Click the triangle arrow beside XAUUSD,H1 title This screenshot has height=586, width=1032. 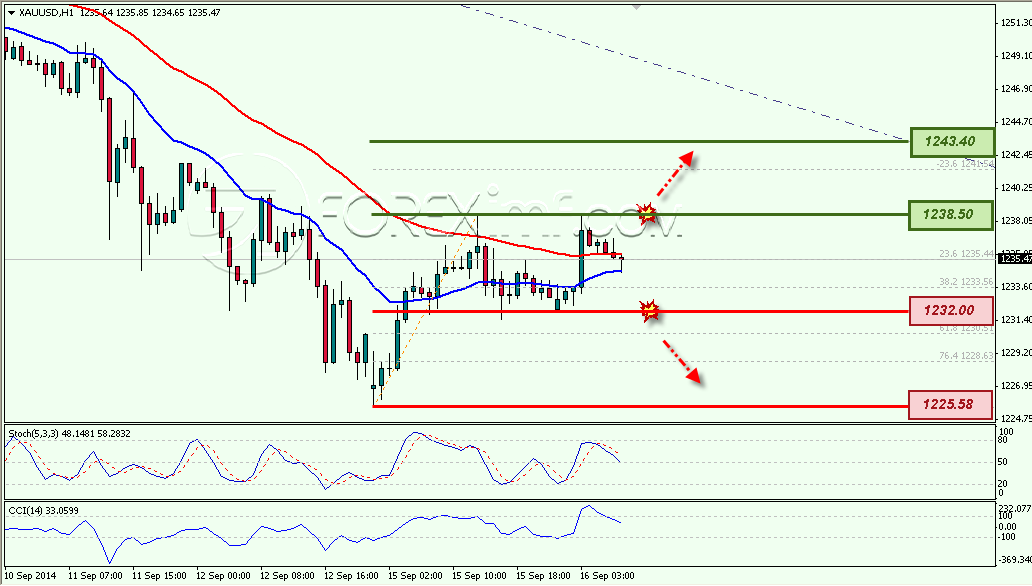pos(11,13)
